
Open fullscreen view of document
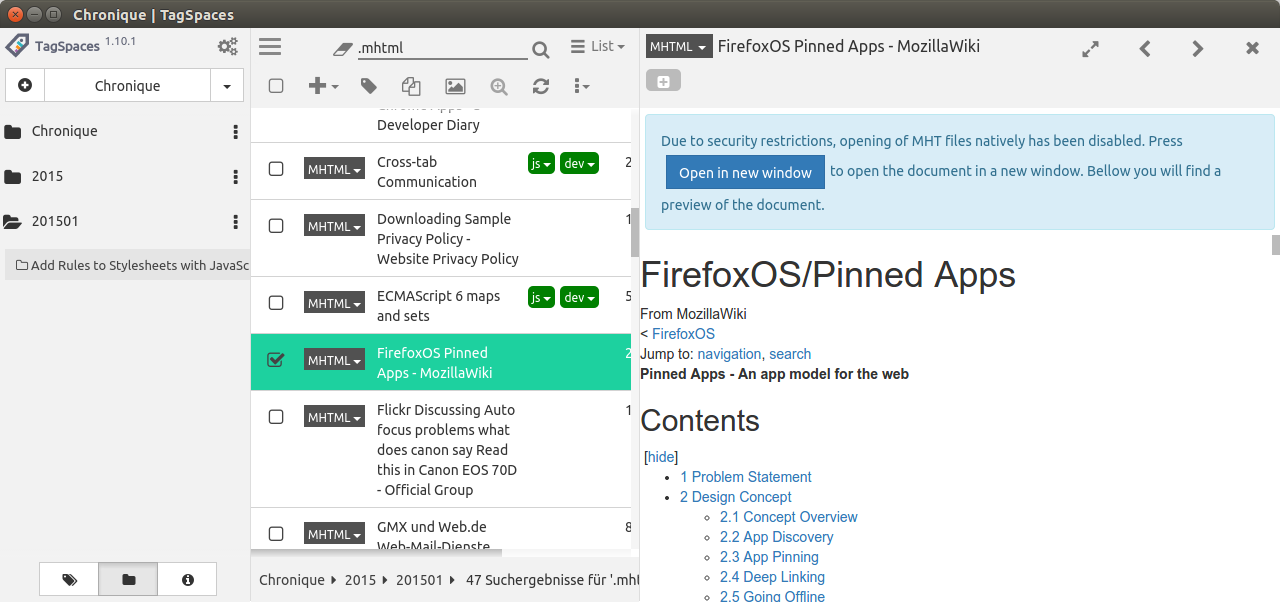1091,48
